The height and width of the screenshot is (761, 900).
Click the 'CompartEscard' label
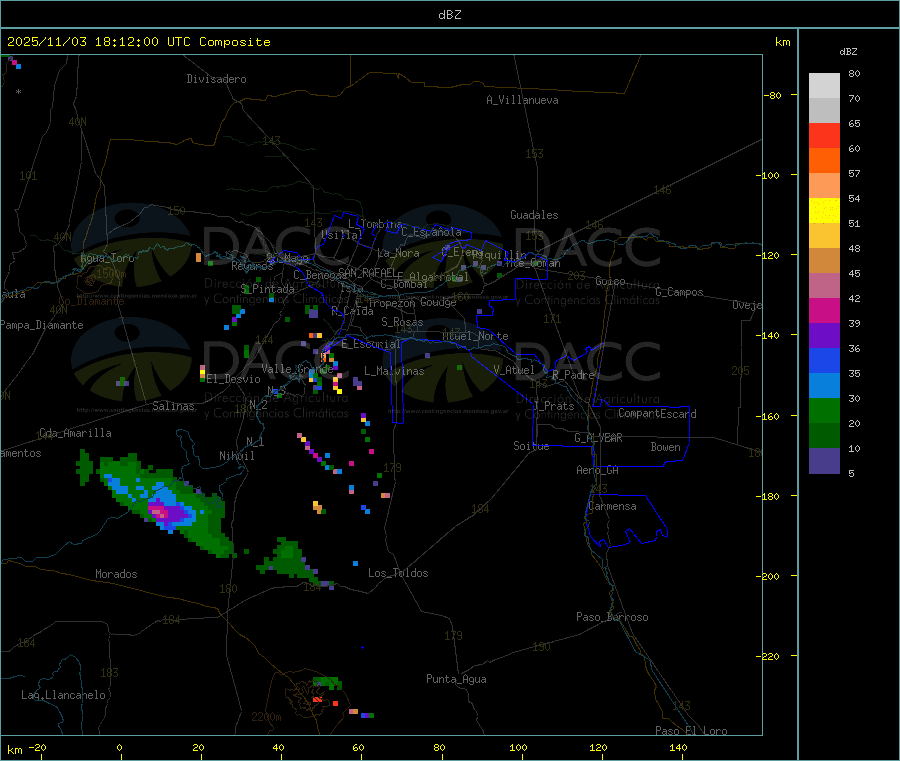point(657,414)
